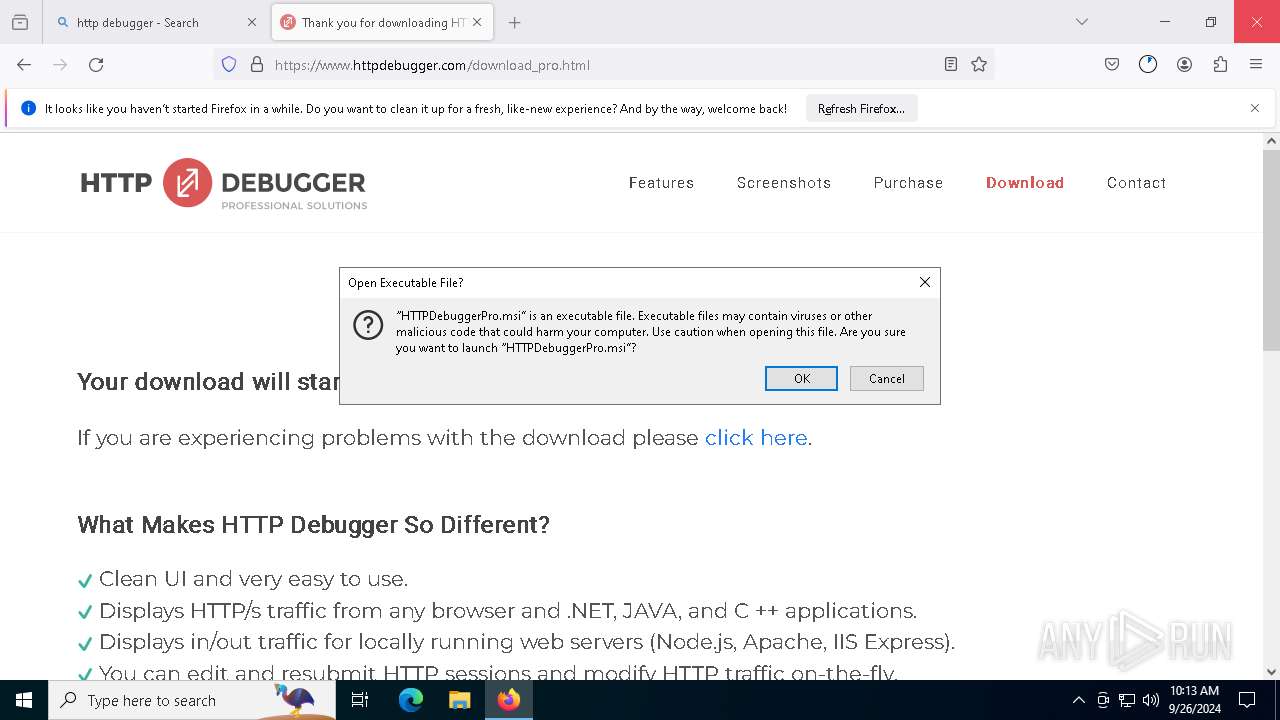Click the info icon in the notification bar
The width and height of the screenshot is (1280, 720).
click(x=28, y=108)
